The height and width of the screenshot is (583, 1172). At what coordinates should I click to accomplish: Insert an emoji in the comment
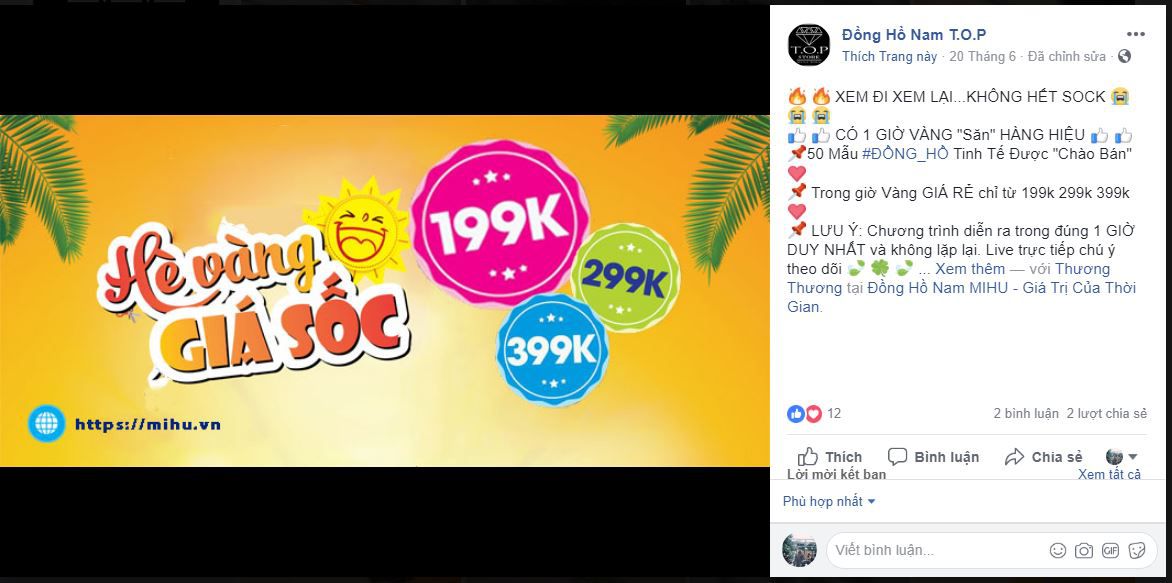[1058, 551]
